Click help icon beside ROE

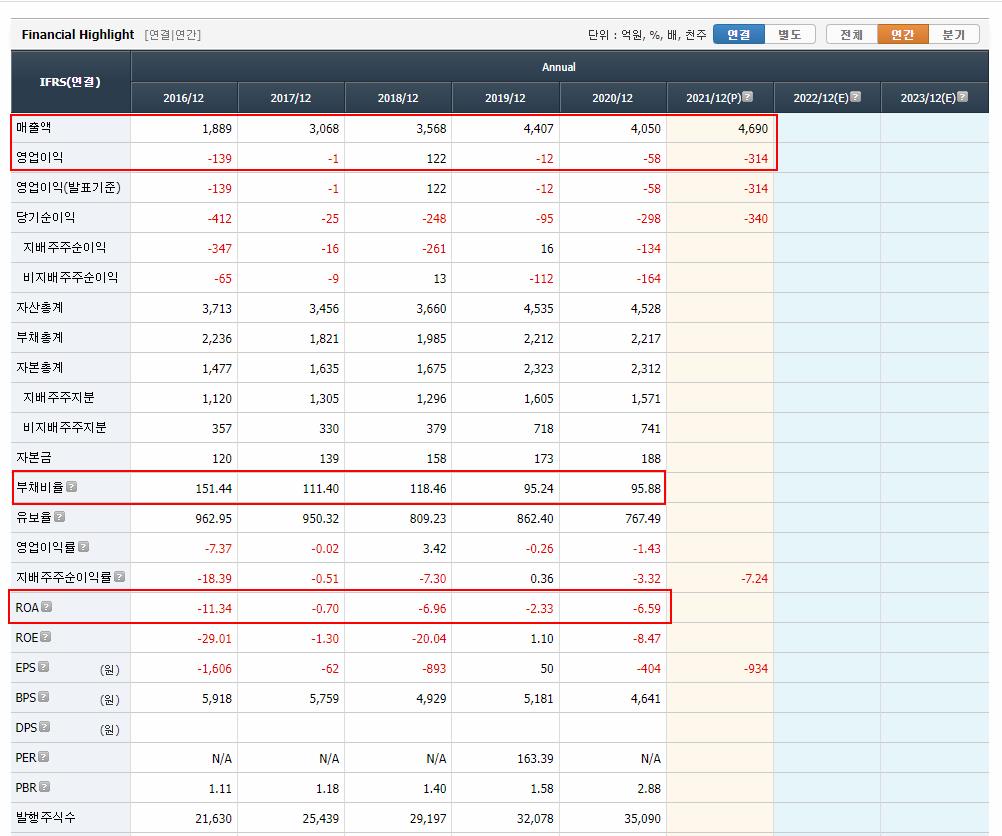[x=45, y=637]
